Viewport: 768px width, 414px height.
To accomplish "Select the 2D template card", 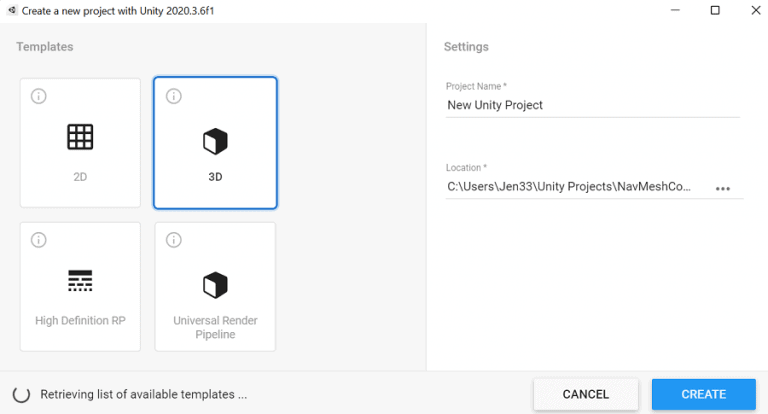I will [x=80, y=143].
